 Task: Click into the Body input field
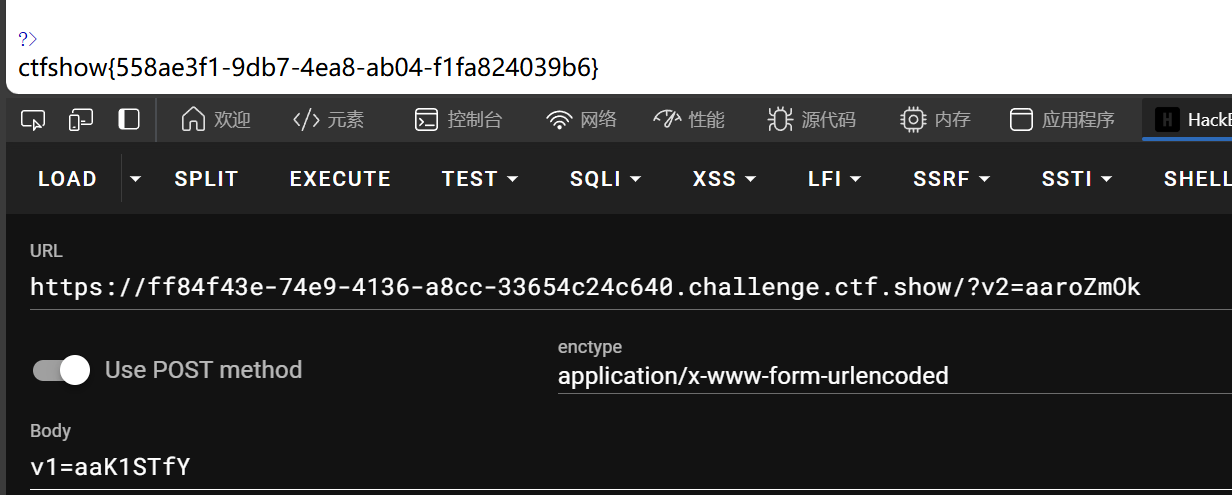pos(631,465)
